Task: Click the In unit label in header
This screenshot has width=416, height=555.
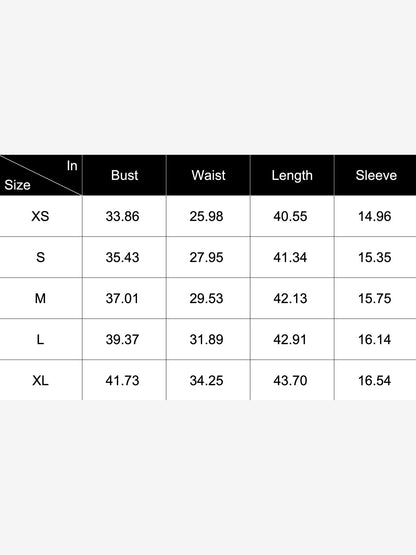Action: coord(72,166)
